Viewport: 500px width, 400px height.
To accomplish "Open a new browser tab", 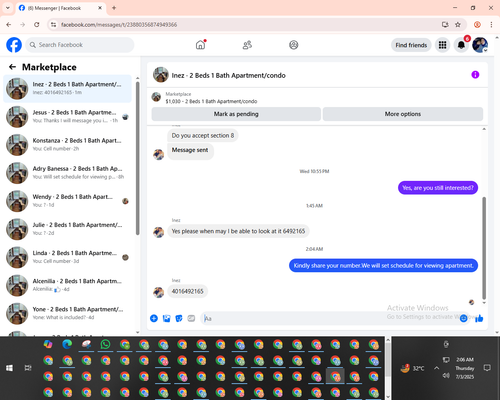I will pyautogui.click(x=114, y=8).
